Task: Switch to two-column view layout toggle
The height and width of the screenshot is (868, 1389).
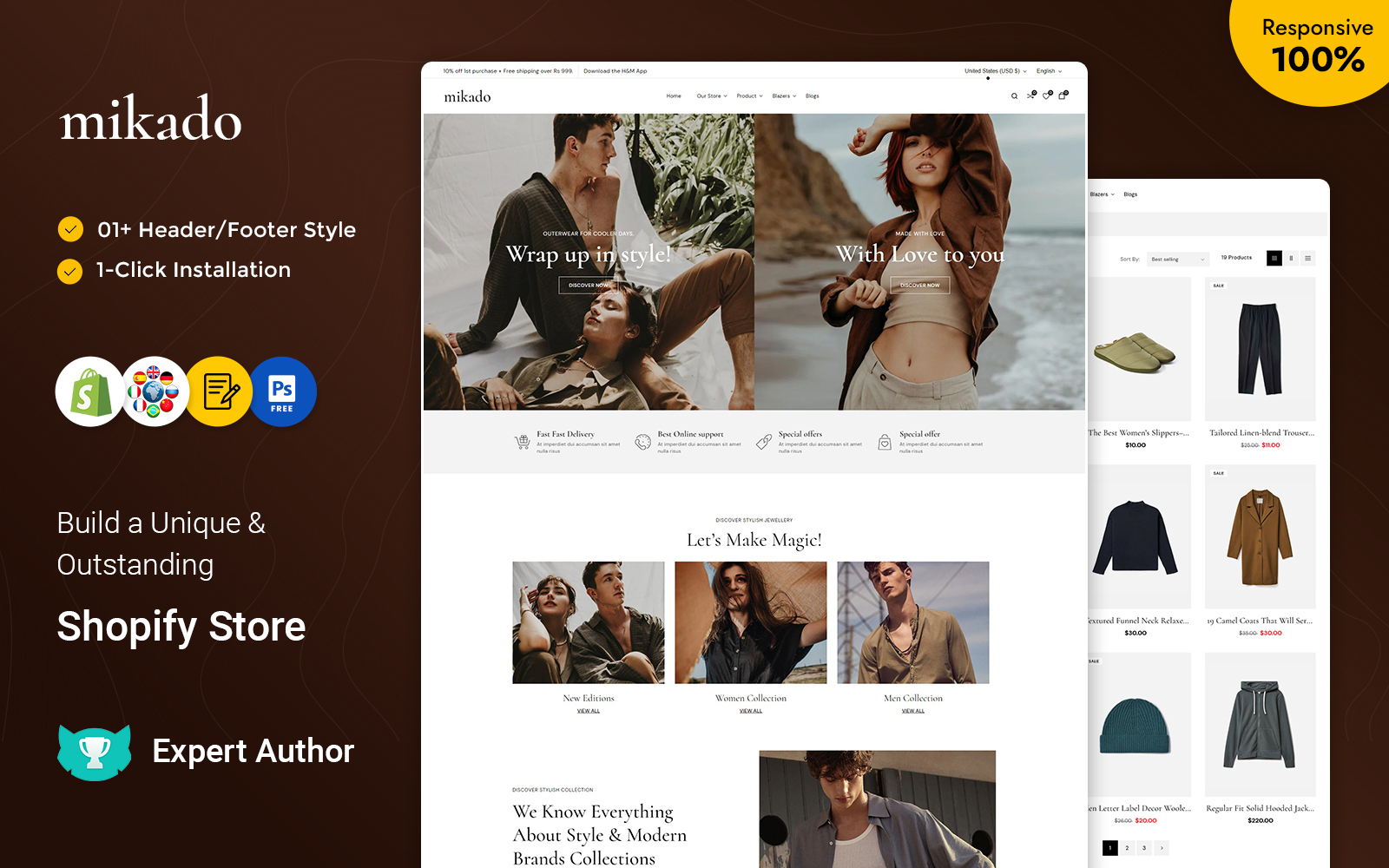Action: (1291, 258)
